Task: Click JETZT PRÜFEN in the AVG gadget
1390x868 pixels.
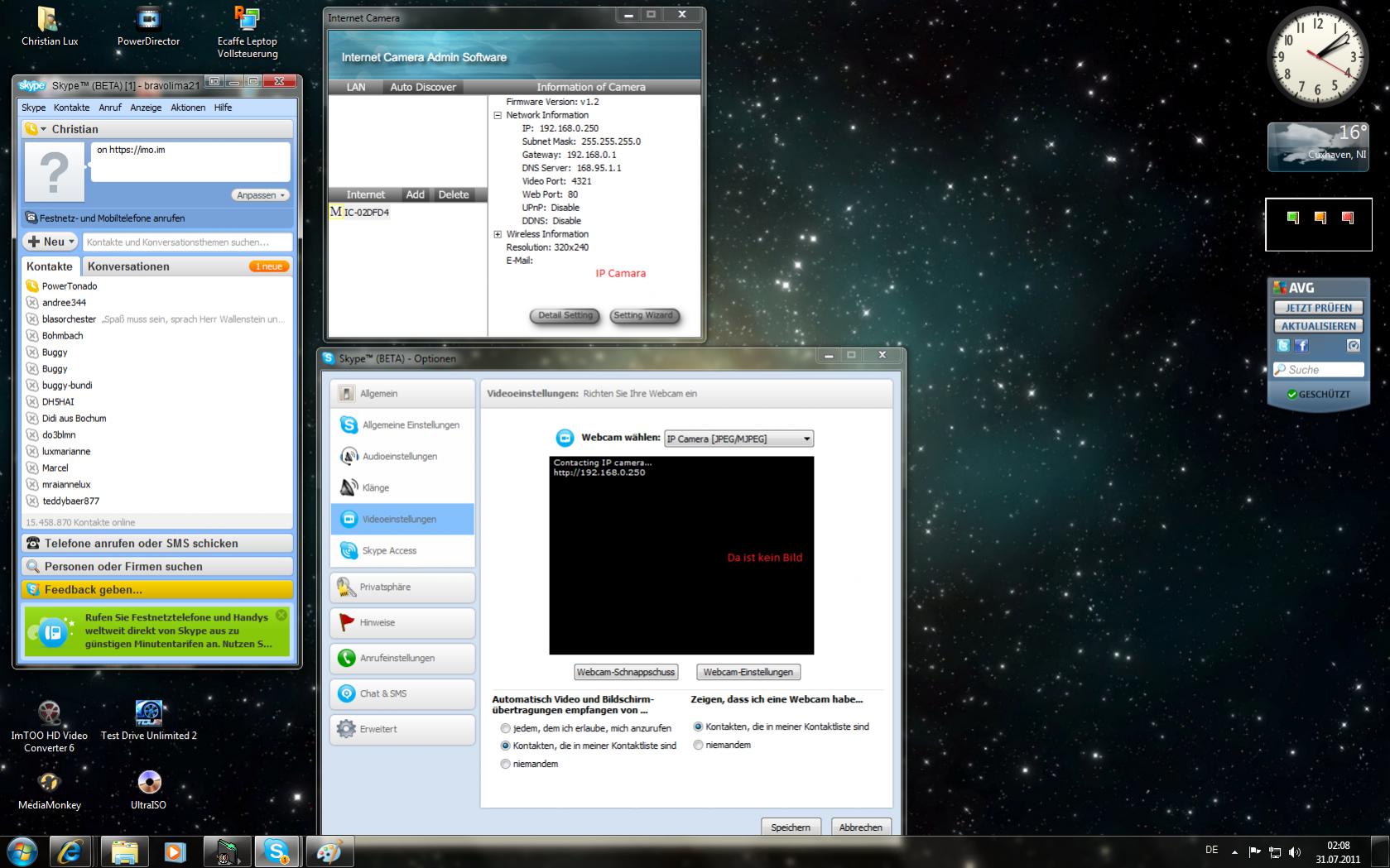Action: (x=1319, y=308)
